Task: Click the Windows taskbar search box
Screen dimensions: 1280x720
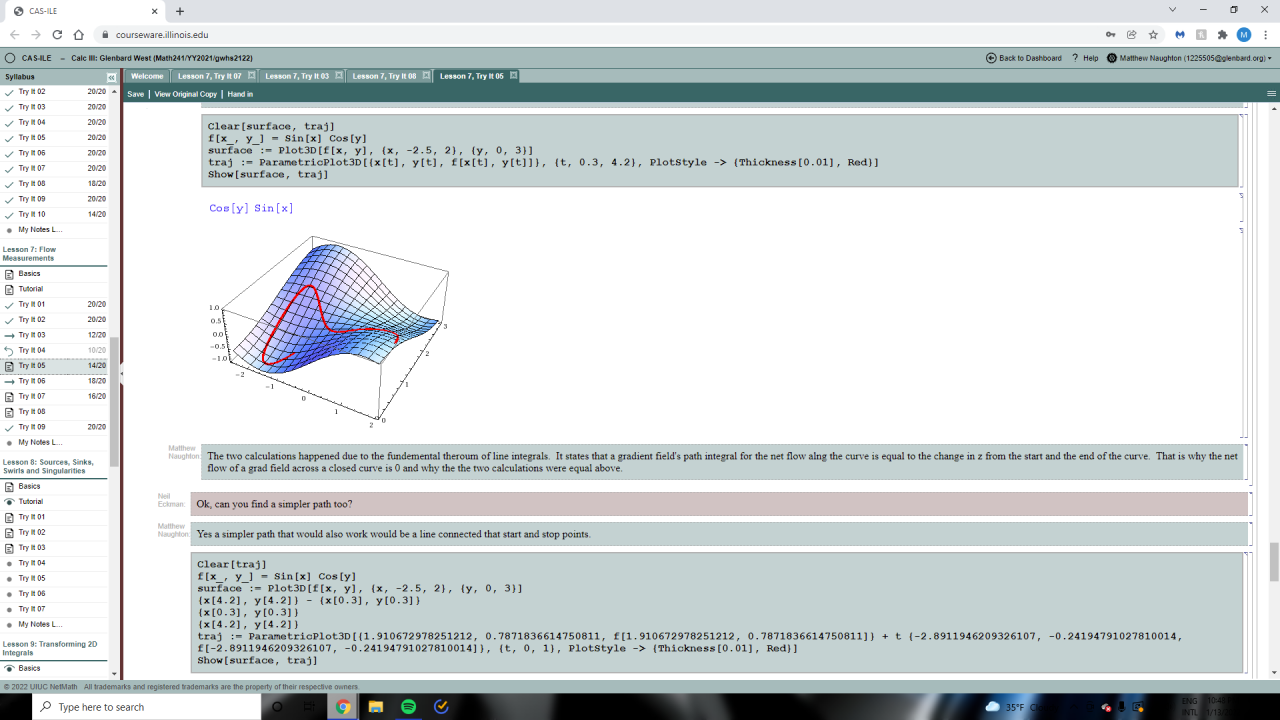Action: 150,707
